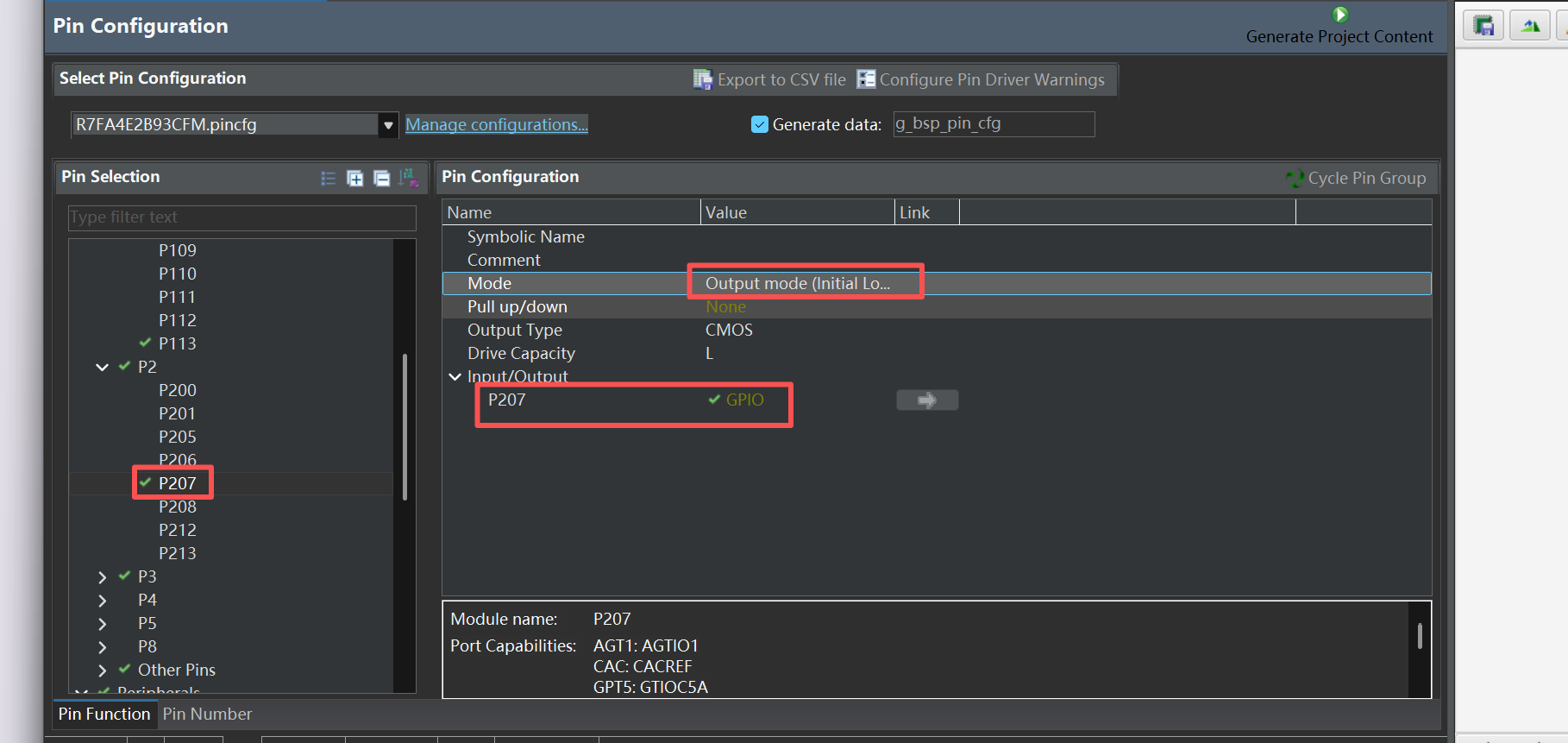Image resolution: width=1568 pixels, height=743 pixels.
Task: Expand the P4 port group
Action: pyautogui.click(x=102, y=600)
